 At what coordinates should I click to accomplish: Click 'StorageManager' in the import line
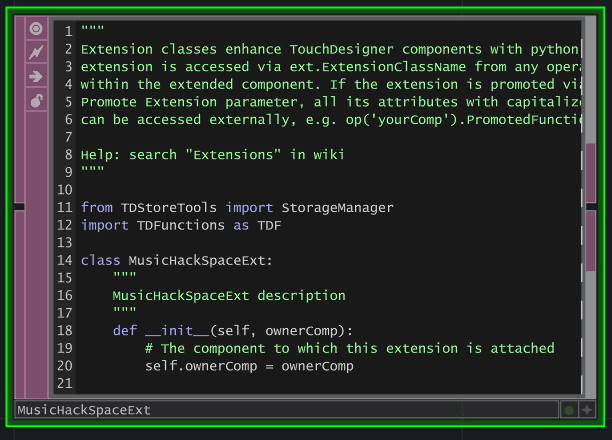337,208
